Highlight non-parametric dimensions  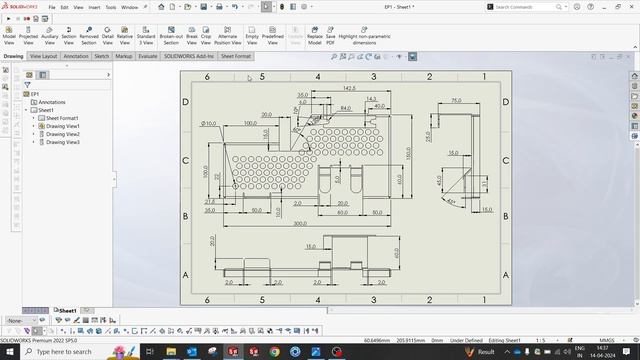(x=364, y=36)
